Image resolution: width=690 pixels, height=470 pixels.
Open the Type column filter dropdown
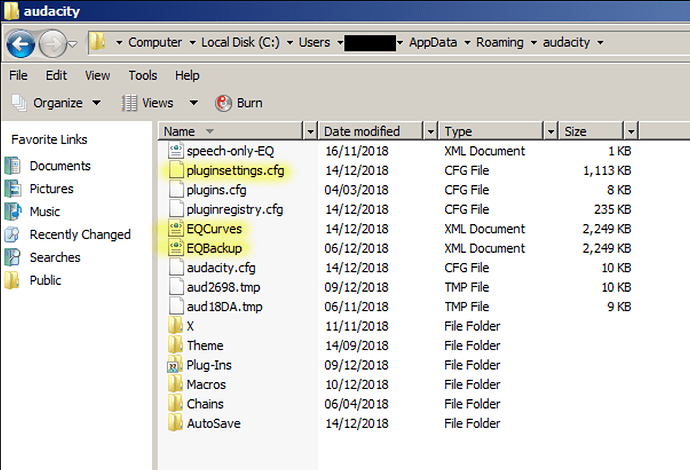coord(551,131)
